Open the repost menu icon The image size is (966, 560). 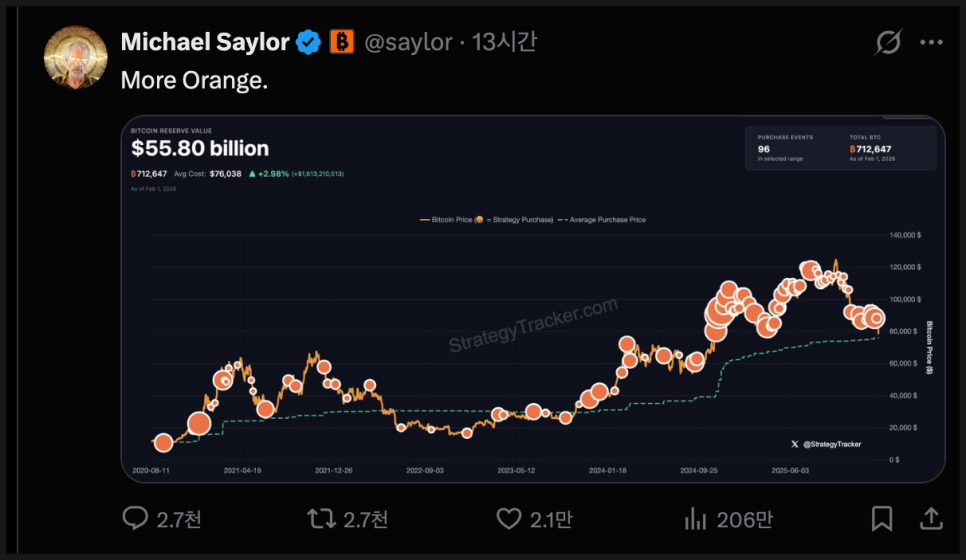coord(321,518)
